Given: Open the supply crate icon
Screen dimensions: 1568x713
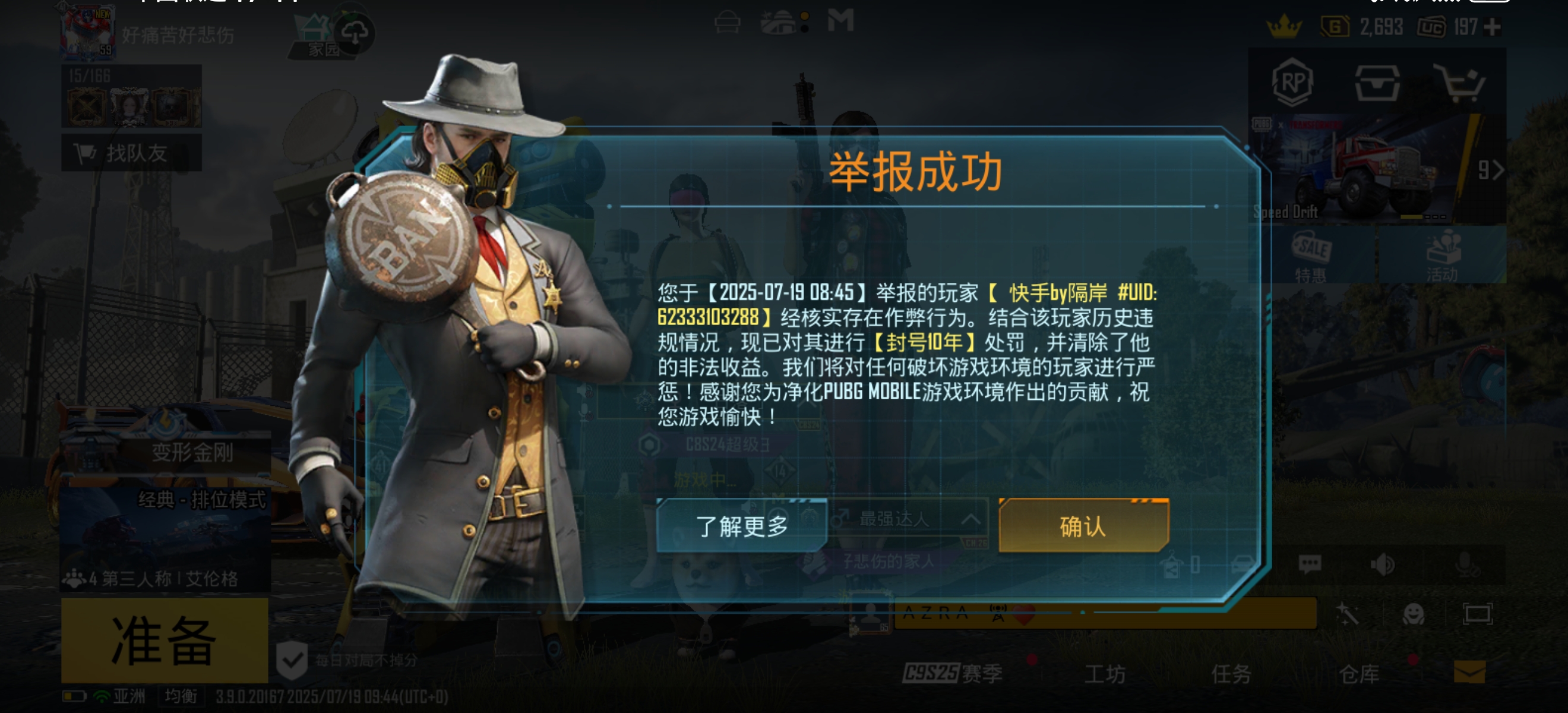Looking at the screenshot, I should click(1377, 83).
